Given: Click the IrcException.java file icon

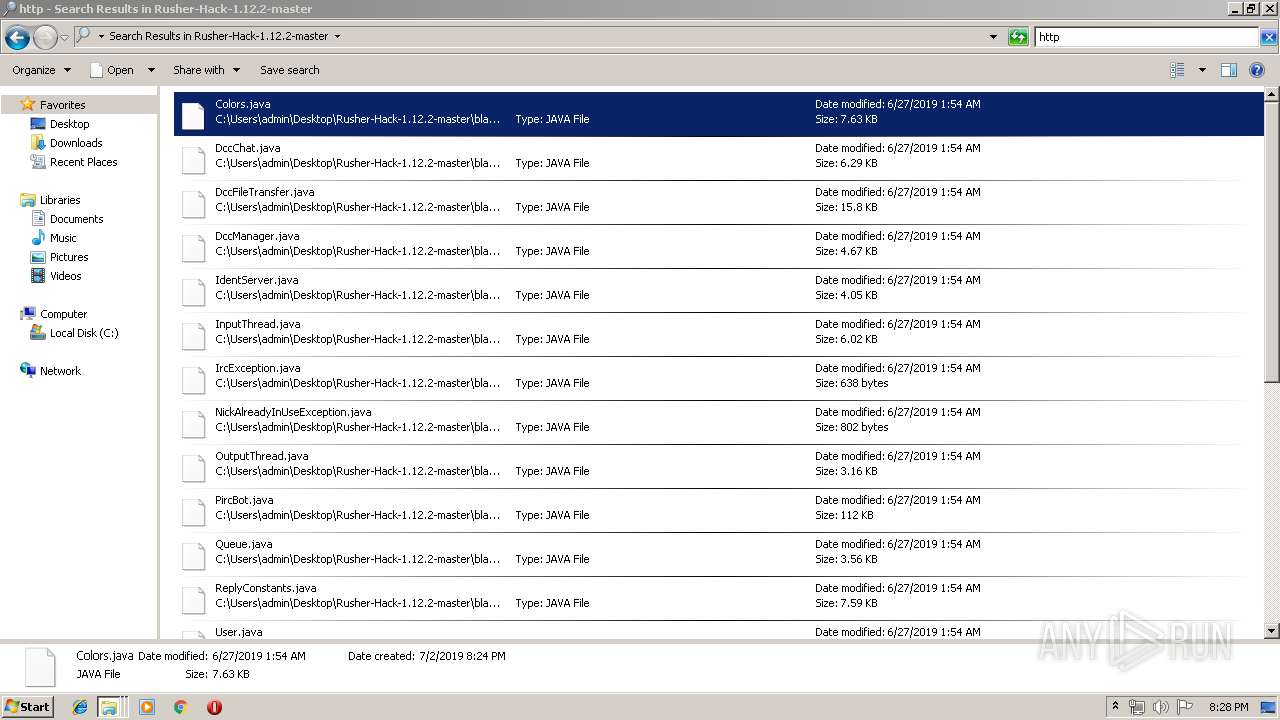Looking at the screenshot, I should coord(193,379).
